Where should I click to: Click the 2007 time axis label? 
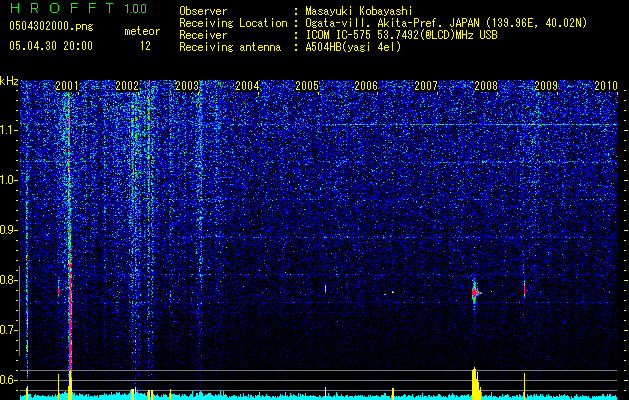point(426,85)
